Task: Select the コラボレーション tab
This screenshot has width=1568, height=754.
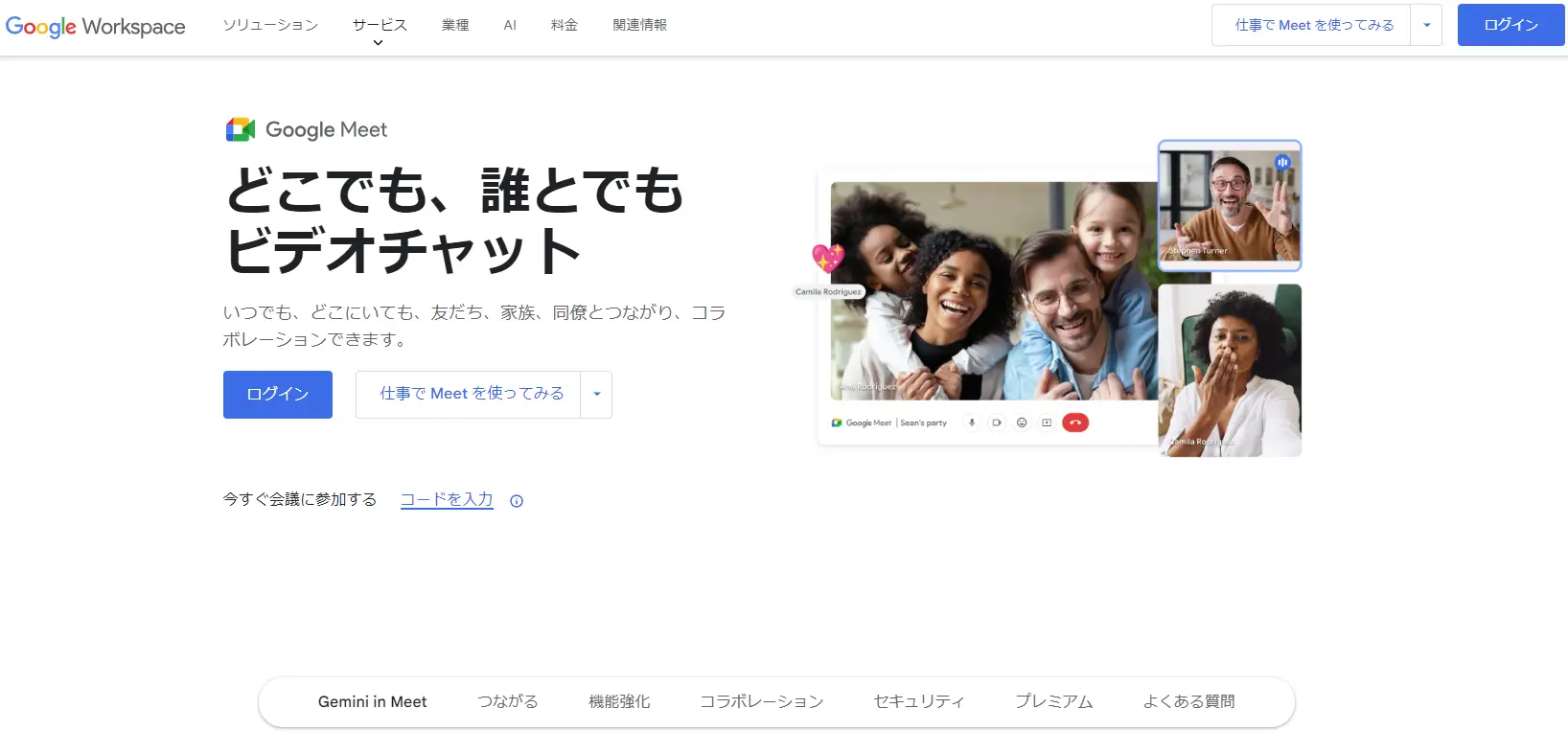Action: click(762, 702)
